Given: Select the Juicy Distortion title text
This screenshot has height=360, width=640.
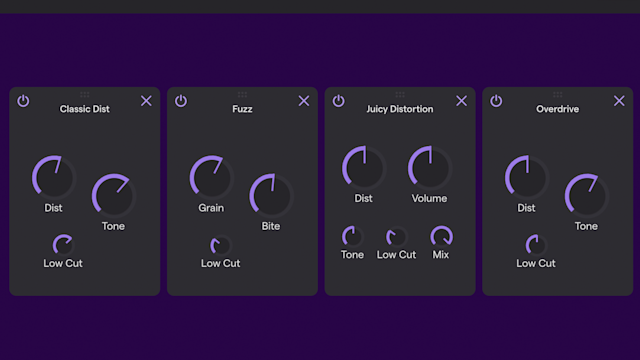Looking at the screenshot, I should [400, 109].
